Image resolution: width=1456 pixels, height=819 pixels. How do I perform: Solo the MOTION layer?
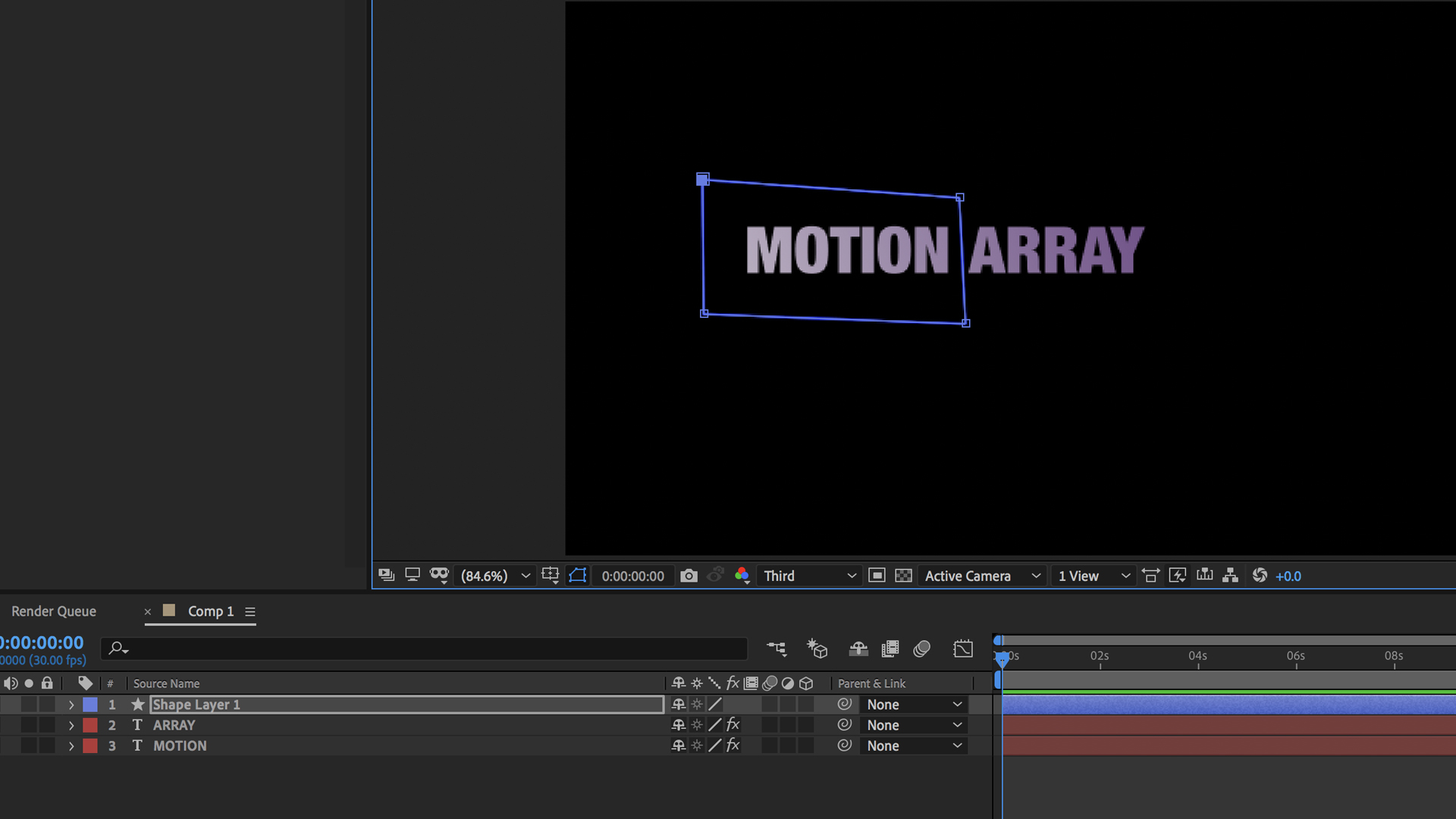pos(29,745)
